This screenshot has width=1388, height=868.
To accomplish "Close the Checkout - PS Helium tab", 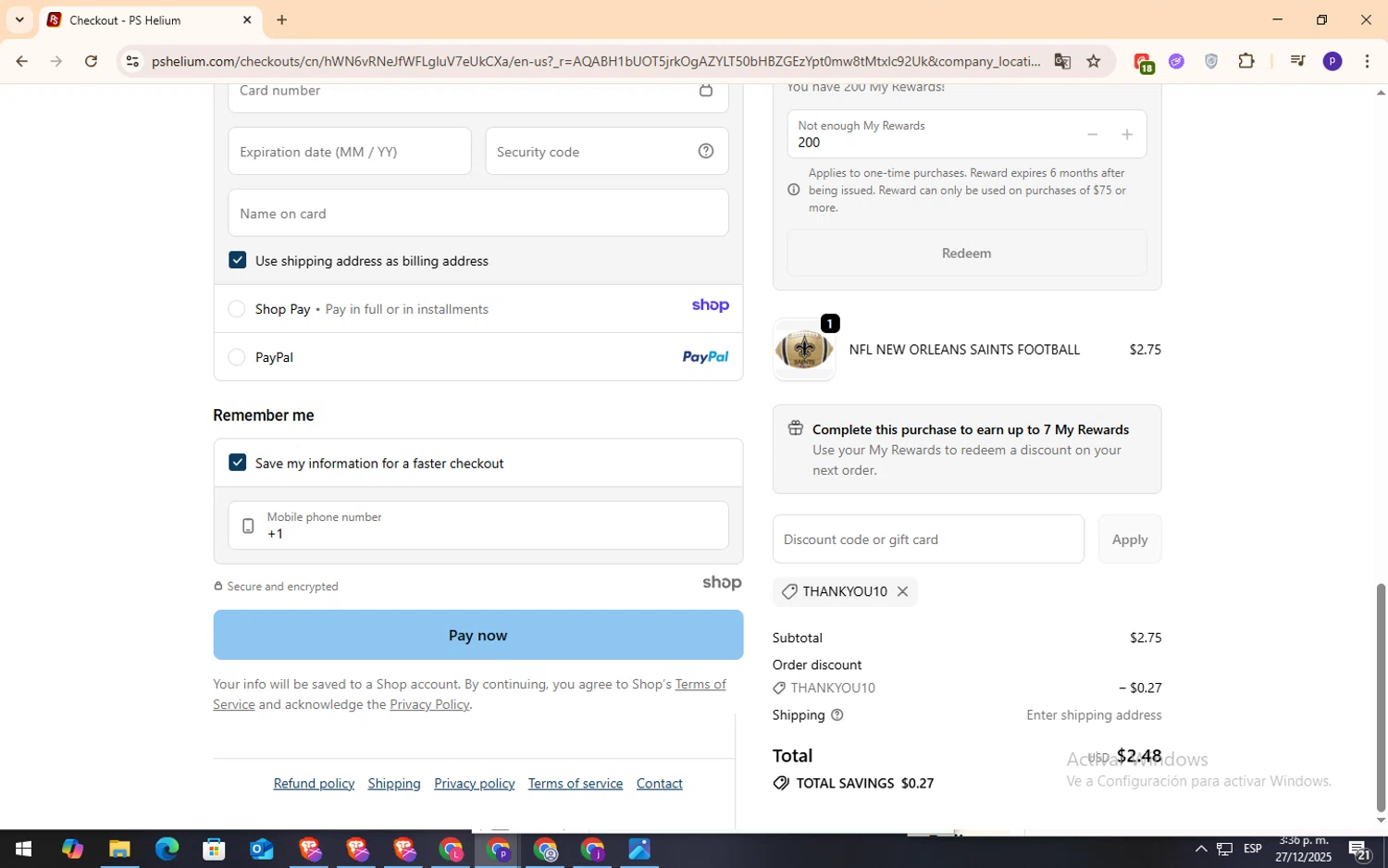I will pyautogui.click(x=247, y=19).
